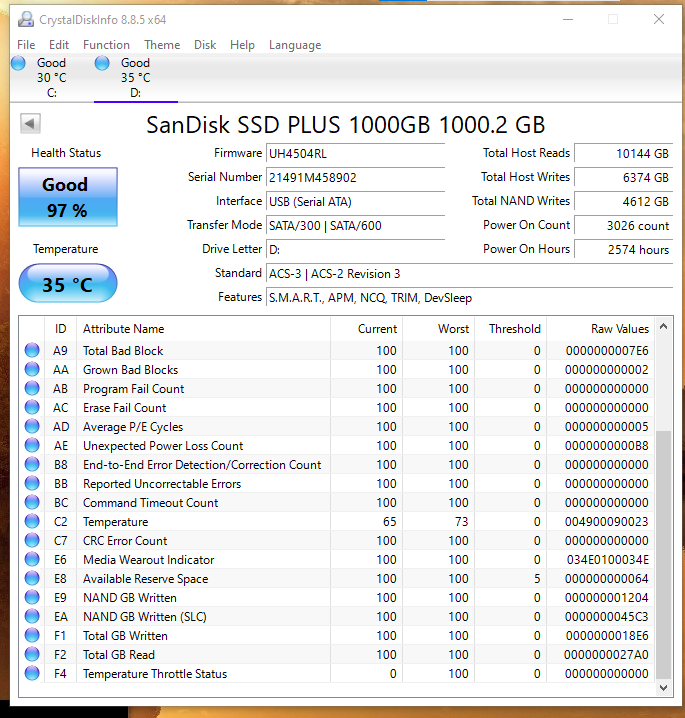Click the Threshold column header

pos(511,329)
